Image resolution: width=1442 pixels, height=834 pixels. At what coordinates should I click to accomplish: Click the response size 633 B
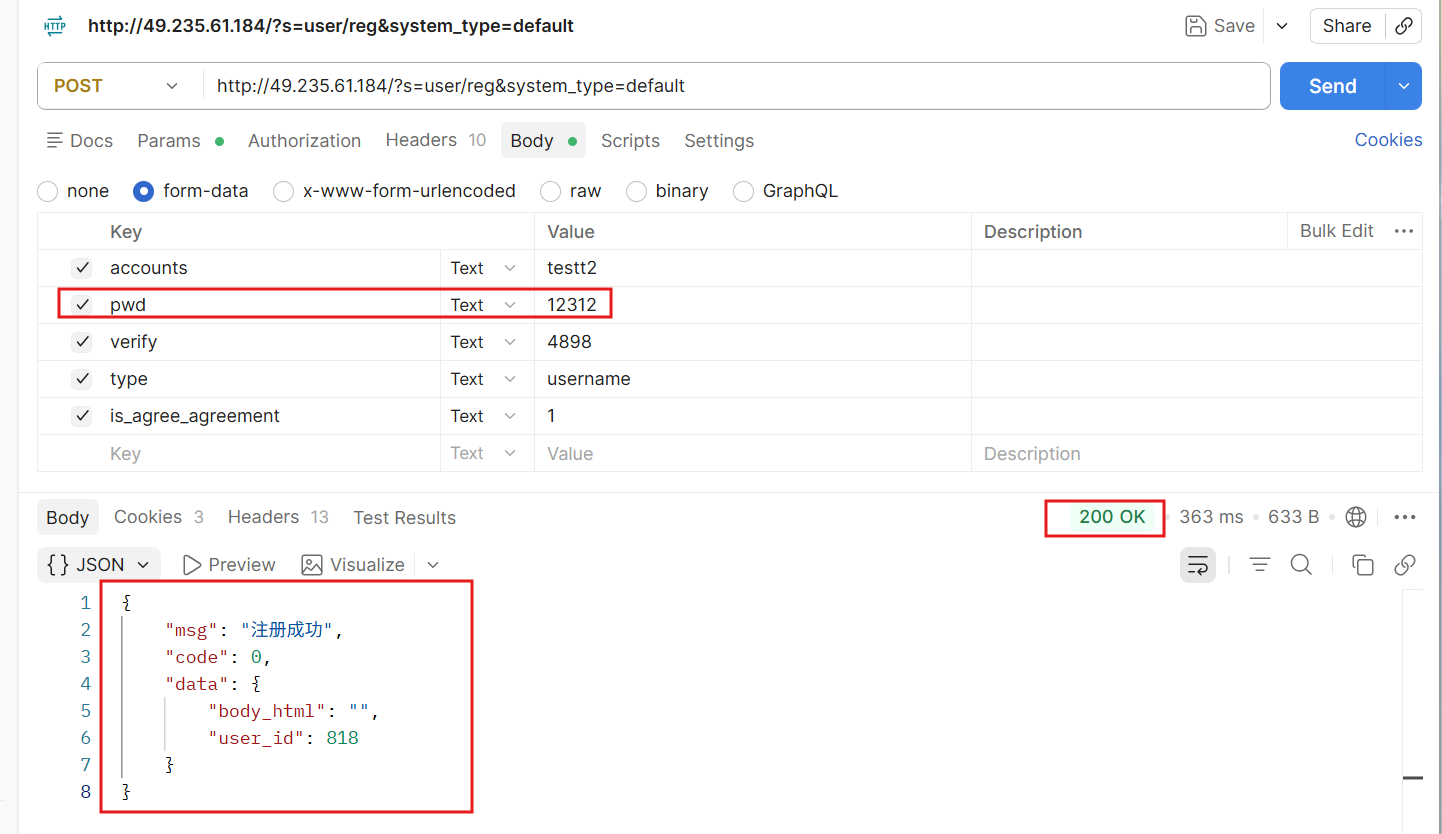coord(1293,517)
